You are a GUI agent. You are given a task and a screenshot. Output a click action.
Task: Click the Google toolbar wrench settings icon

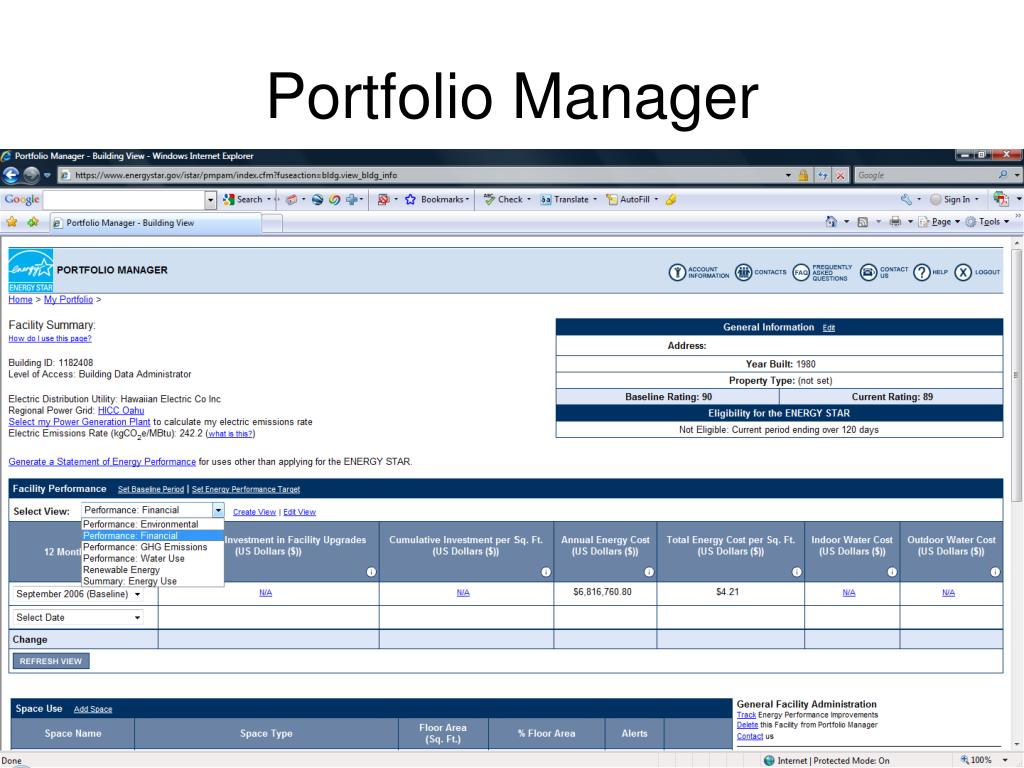click(906, 199)
